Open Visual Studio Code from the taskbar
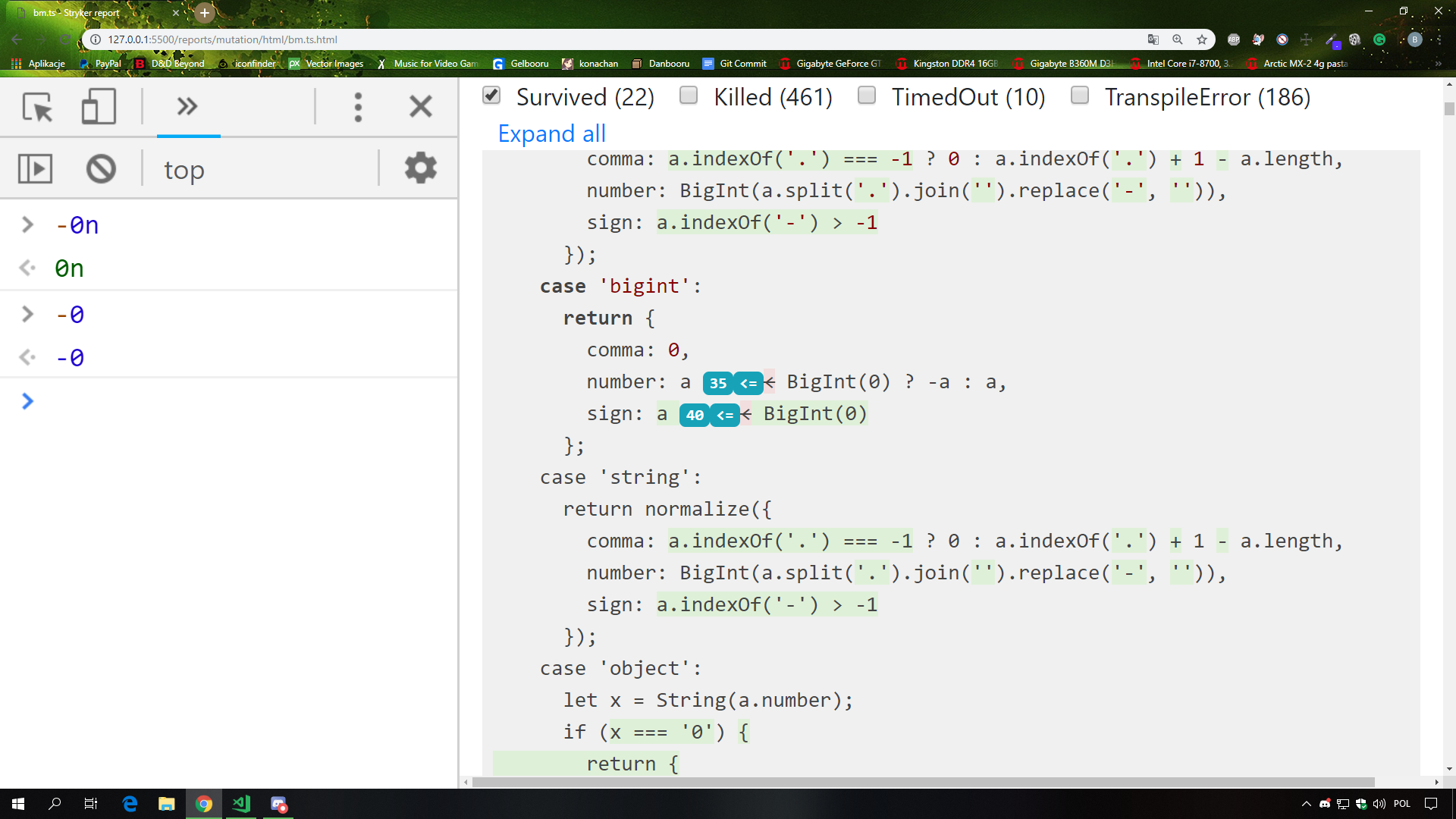The image size is (1456, 819). tap(241, 804)
